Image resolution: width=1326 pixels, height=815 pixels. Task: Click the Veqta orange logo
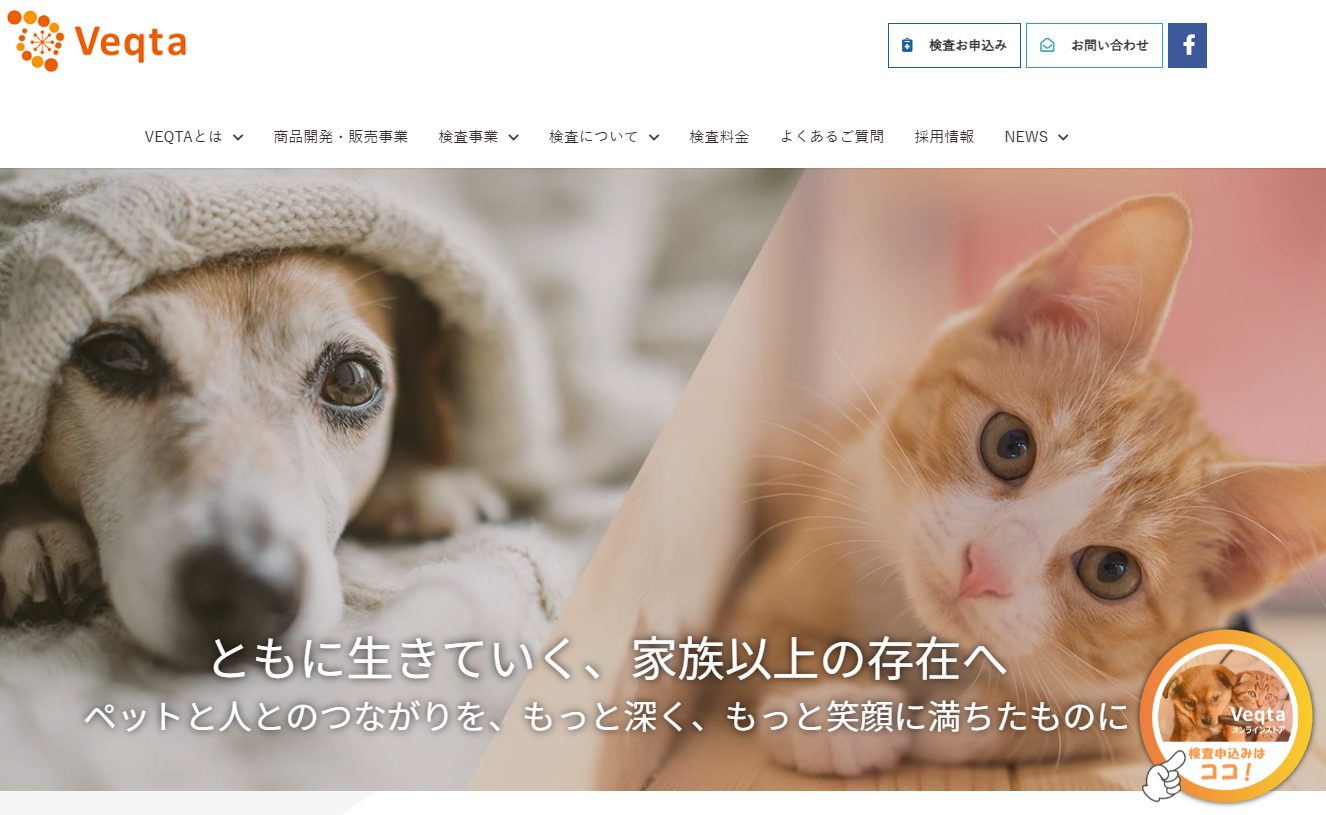[x=97, y=41]
